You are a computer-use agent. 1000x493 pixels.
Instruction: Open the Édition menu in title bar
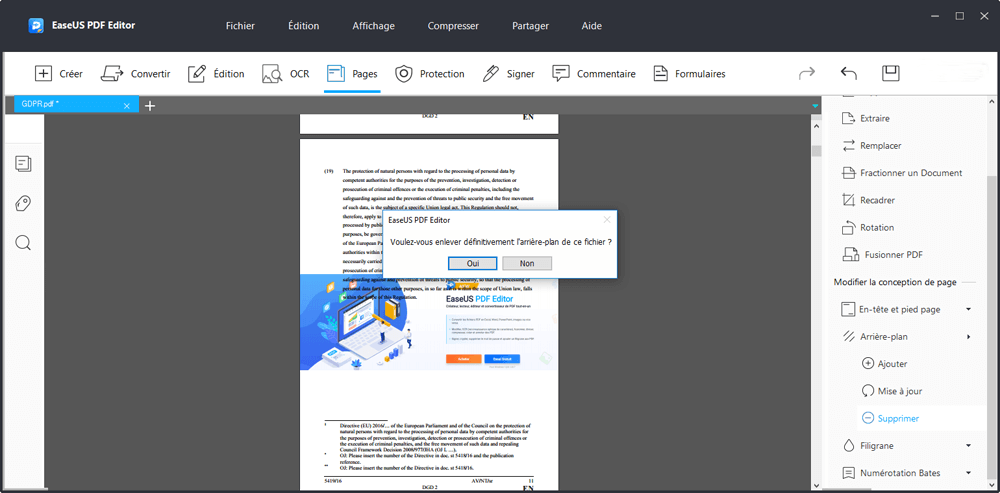304,26
